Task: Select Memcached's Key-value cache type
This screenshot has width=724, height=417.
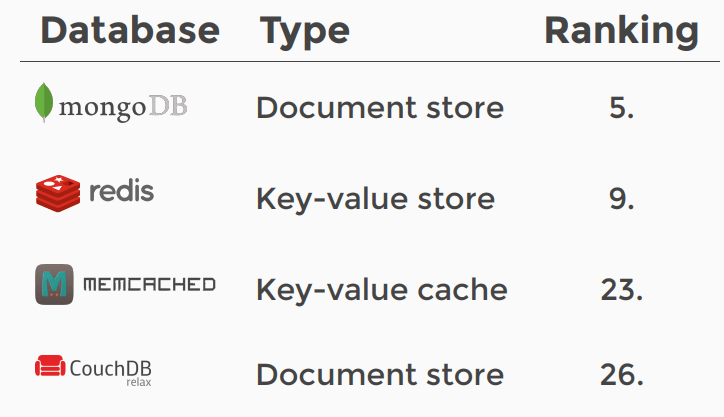Action: click(381, 290)
